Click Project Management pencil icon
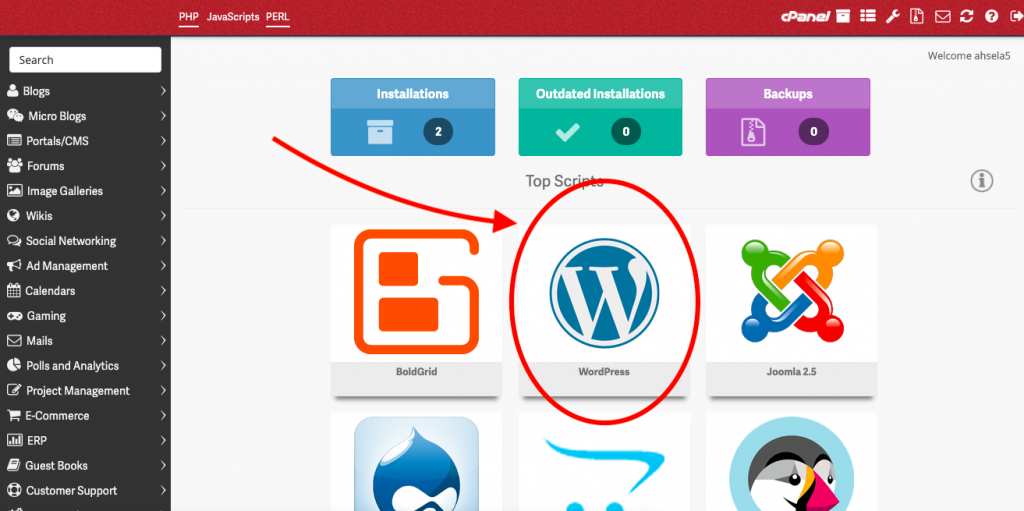 coord(14,390)
